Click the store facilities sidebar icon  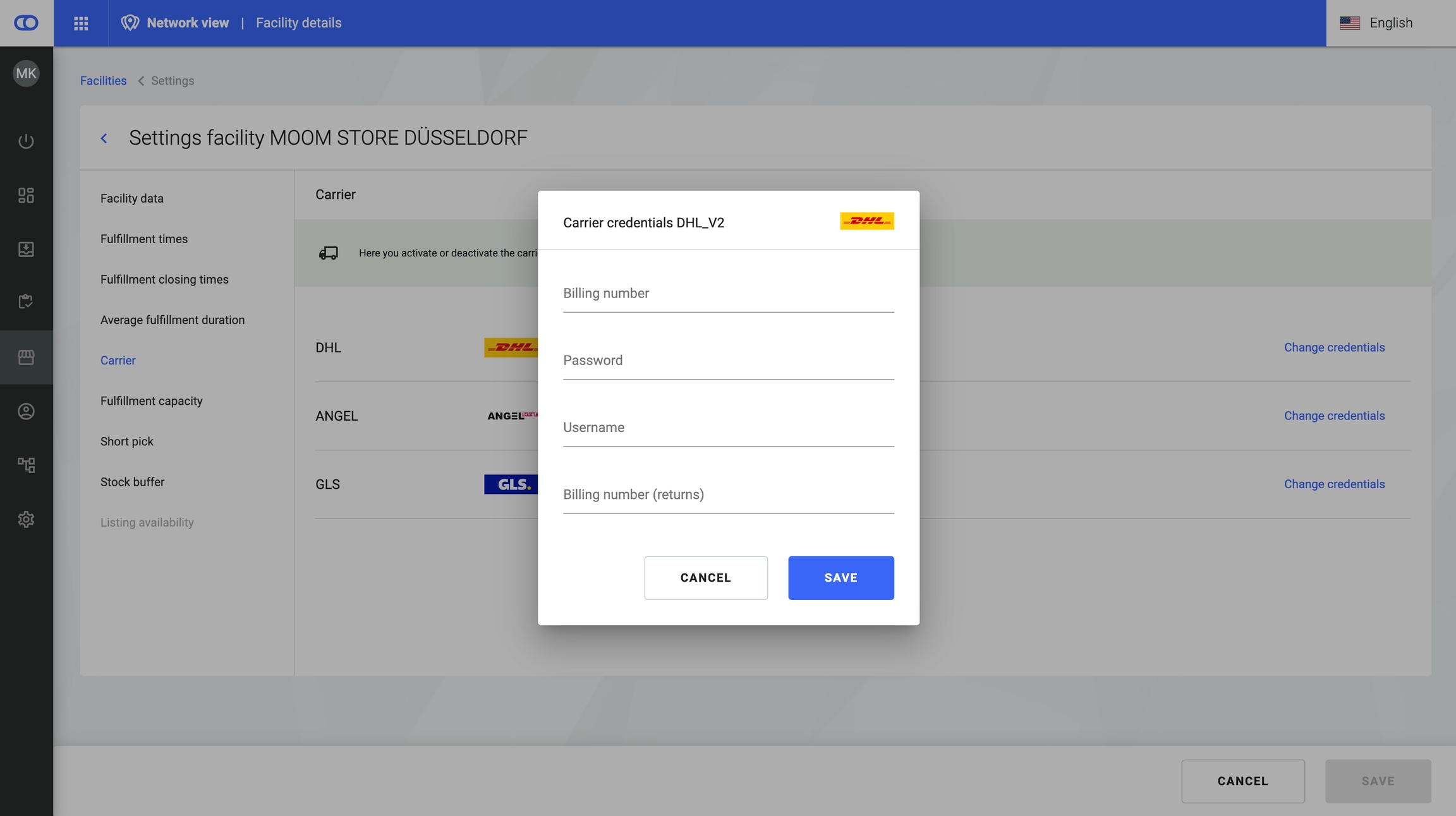(26, 357)
